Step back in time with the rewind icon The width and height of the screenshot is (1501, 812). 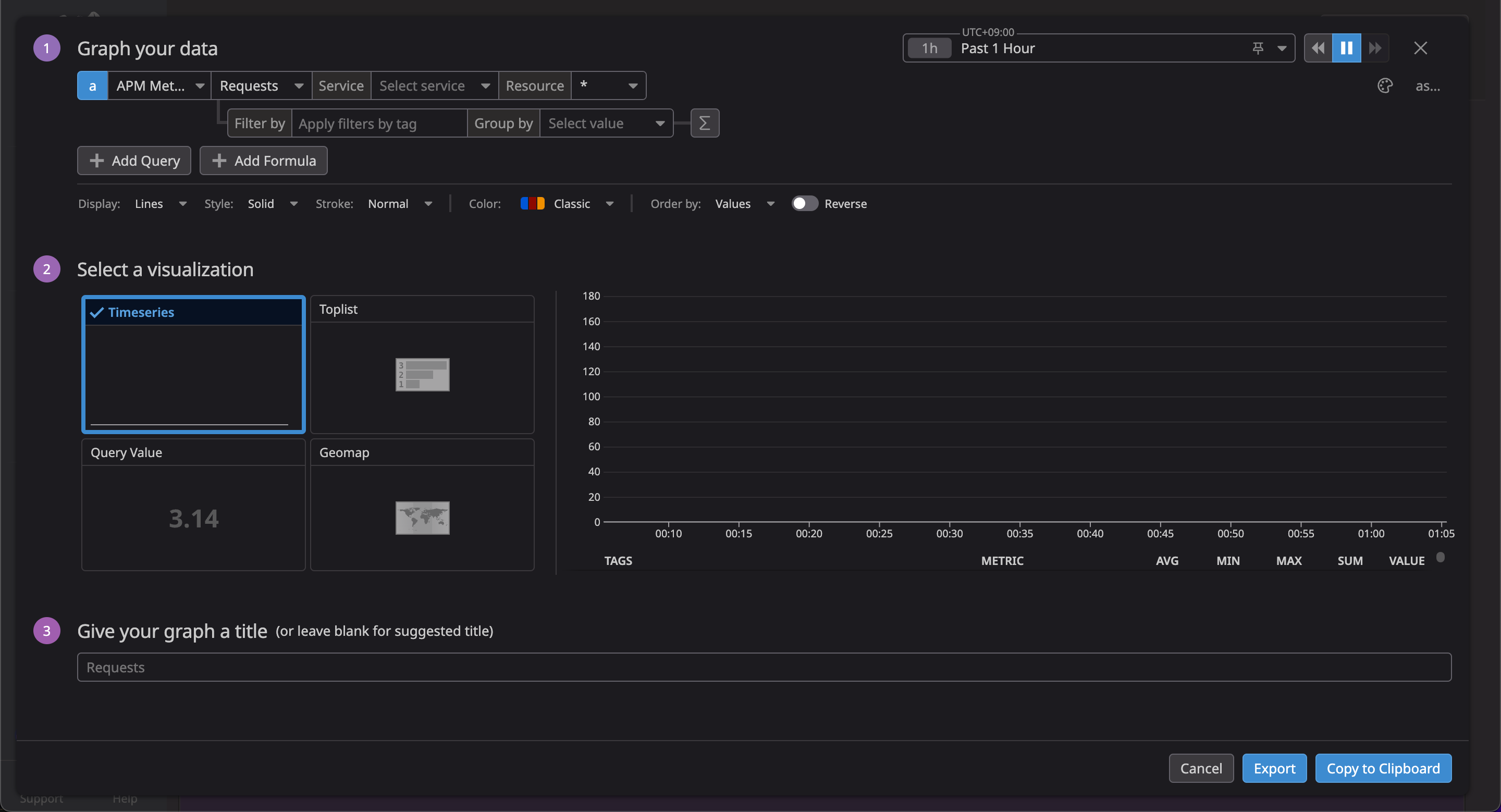point(1318,48)
